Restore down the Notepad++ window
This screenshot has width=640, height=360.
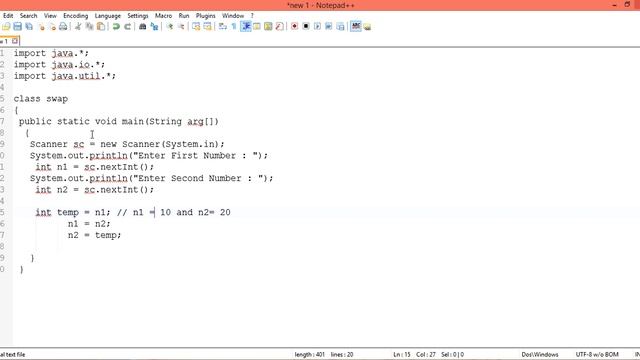point(627,5)
